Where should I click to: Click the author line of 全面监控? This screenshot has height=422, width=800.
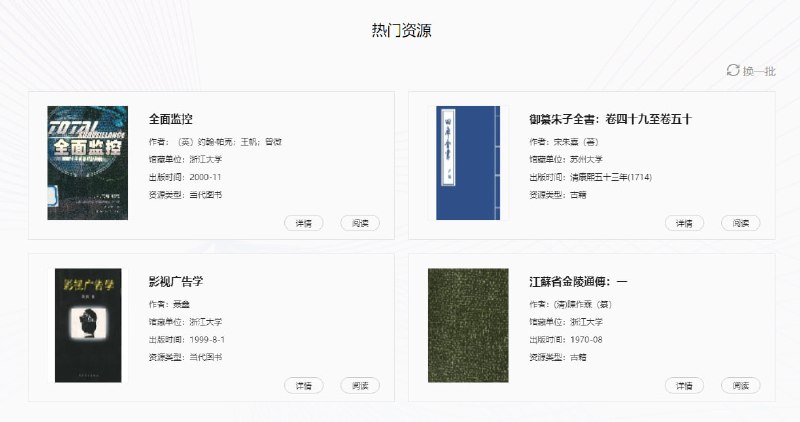[215, 142]
